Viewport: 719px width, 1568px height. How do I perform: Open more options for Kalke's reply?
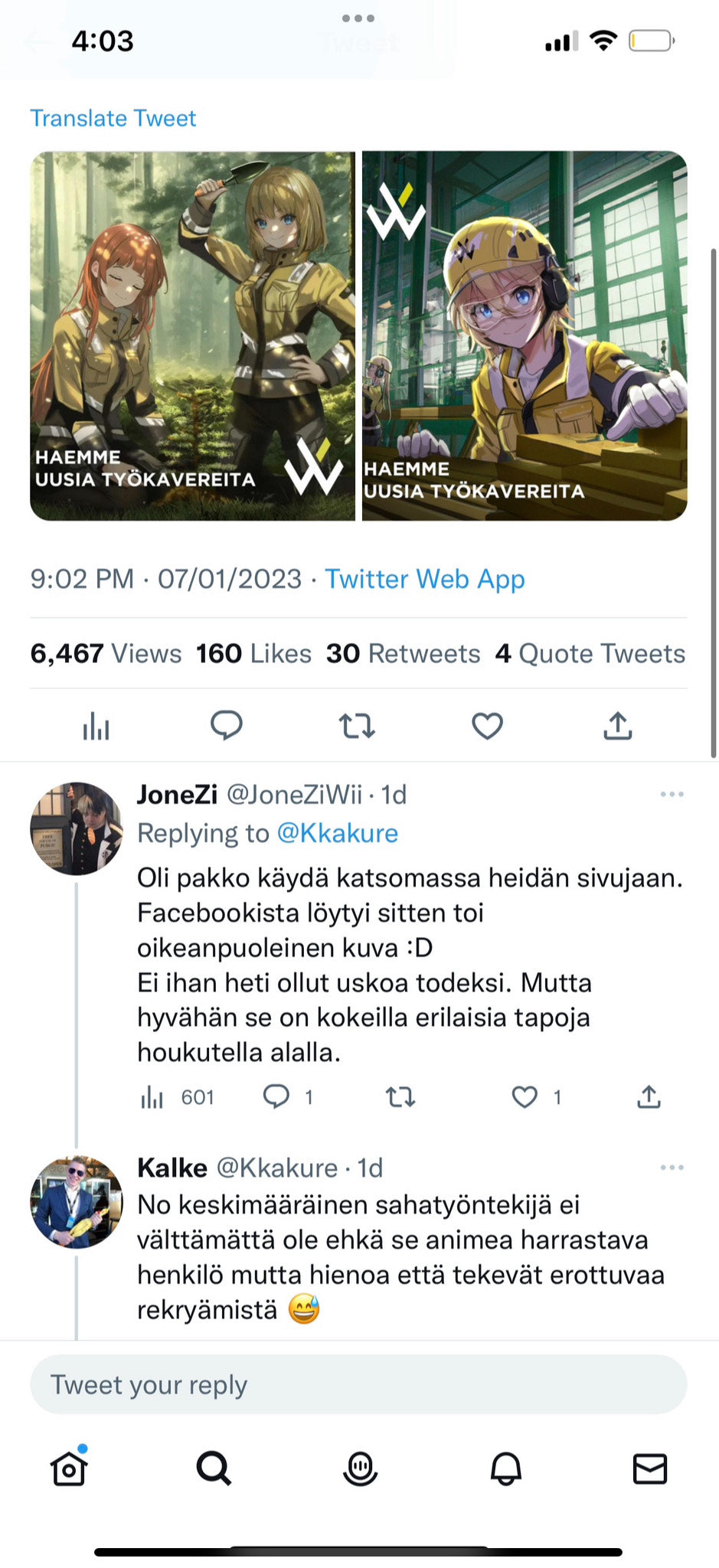coord(672,1168)
